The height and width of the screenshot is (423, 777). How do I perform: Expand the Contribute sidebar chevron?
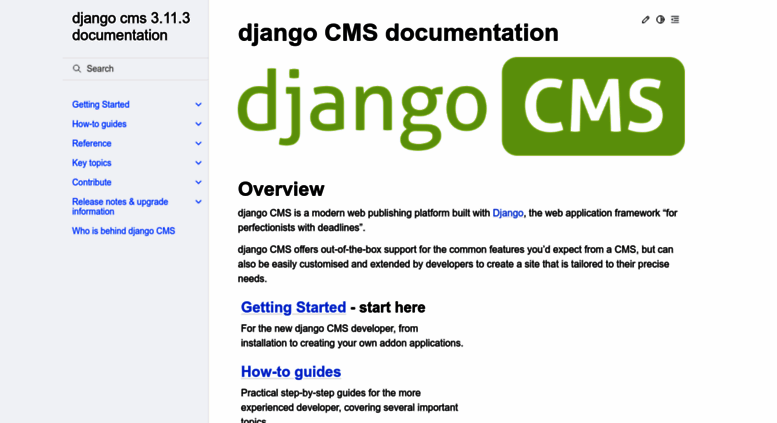point(198,182)
